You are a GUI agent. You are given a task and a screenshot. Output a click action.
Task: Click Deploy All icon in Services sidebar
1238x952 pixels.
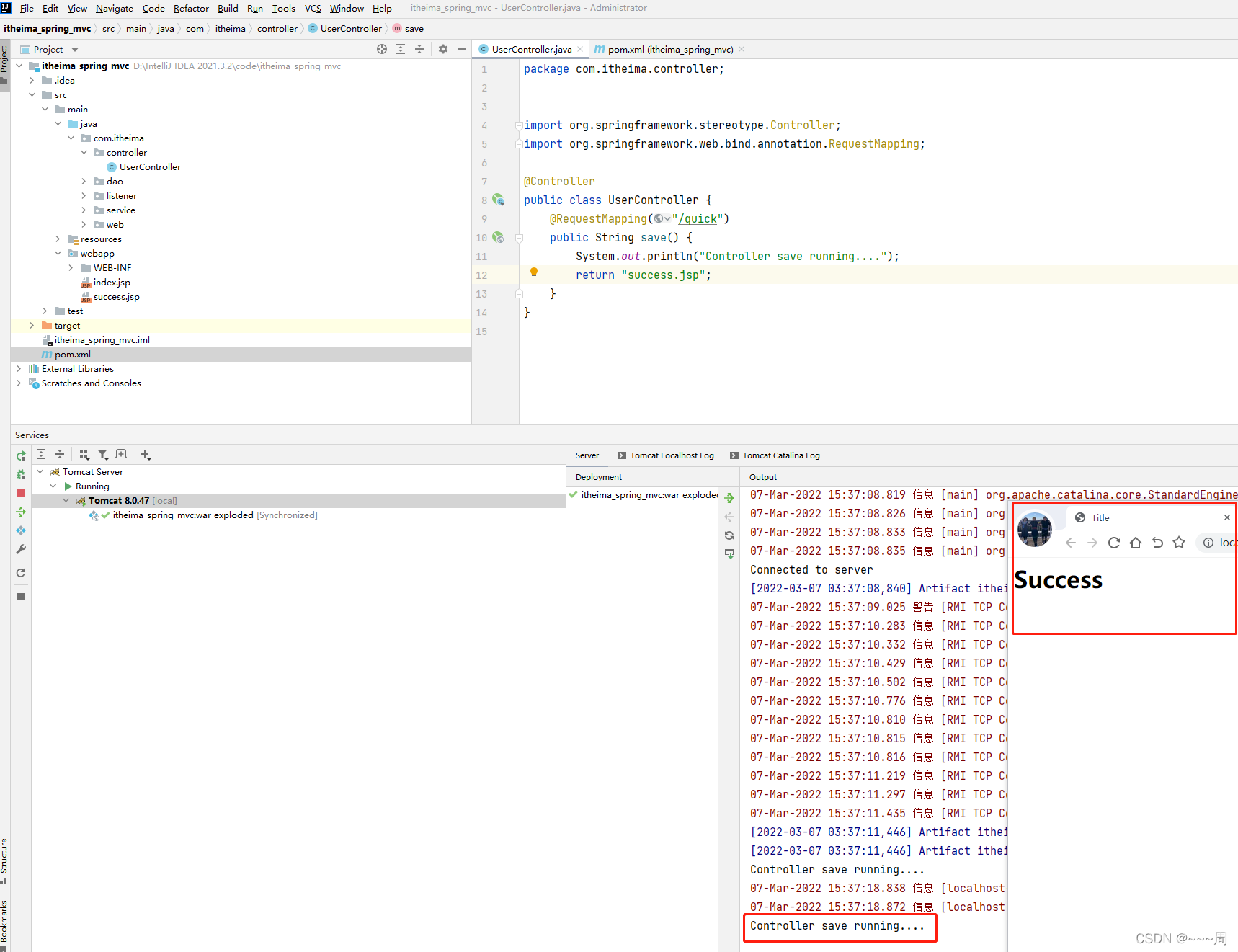tap(21, 512)
